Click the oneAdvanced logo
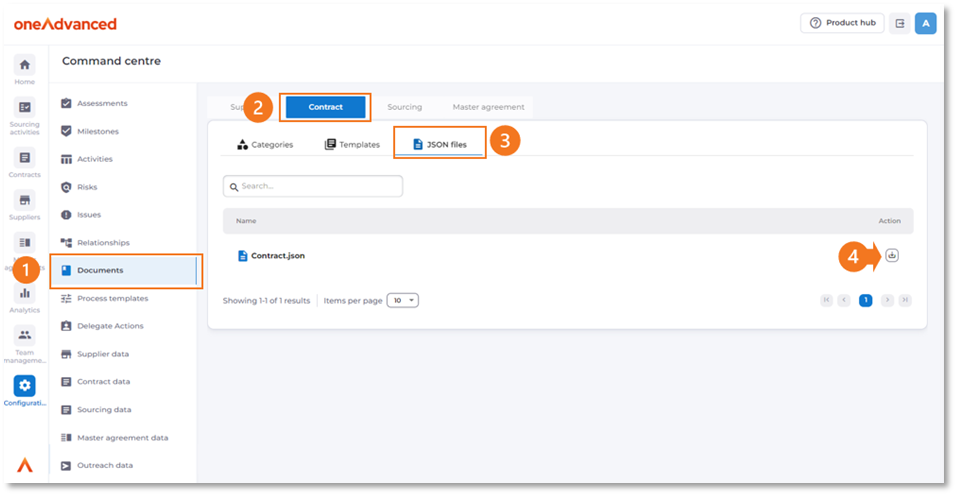This screenshot has height=496, width=957. (x=65, y=24)
